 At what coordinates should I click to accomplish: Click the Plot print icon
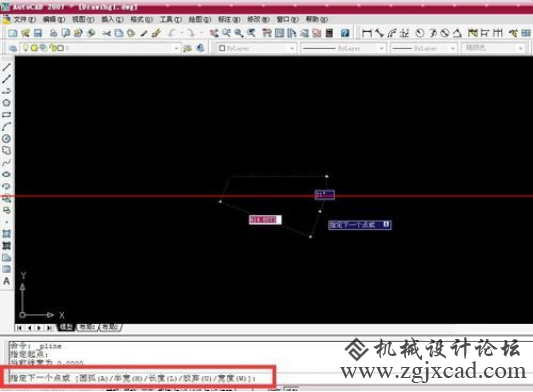pyautogui.click(x=53, y=33)
